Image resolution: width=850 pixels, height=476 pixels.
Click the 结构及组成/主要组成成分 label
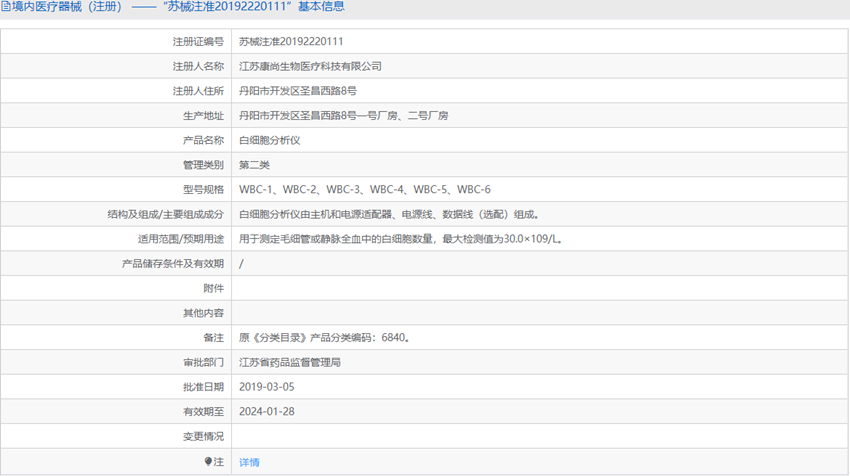pyautogui.click(x=165, y=215)
